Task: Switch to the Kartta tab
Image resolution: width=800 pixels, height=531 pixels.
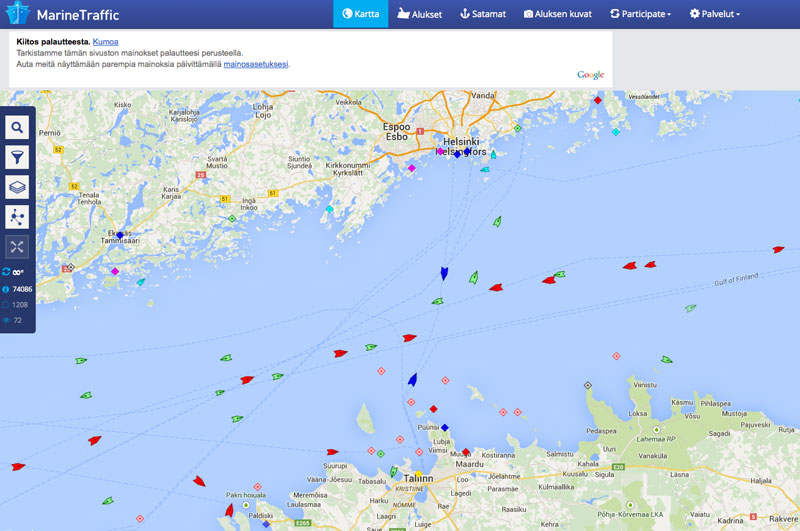Action: pyautogui.click(x=361, y=14)
